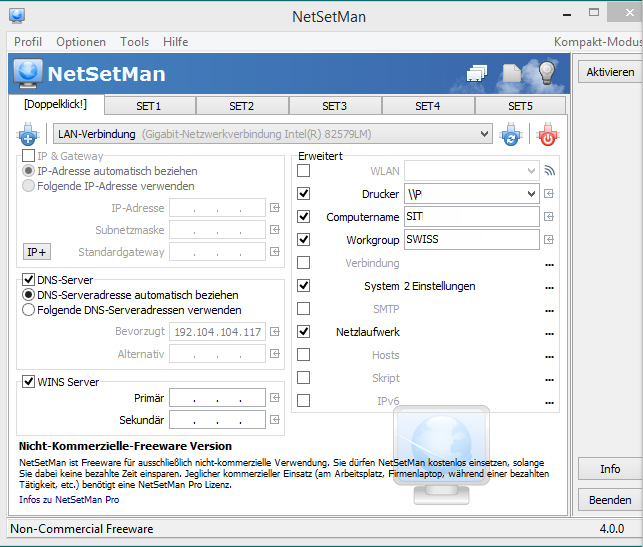Get current Drucker value icon
Image resolution: width=643 pixels, height=547 pixels.
coord(549,194)
